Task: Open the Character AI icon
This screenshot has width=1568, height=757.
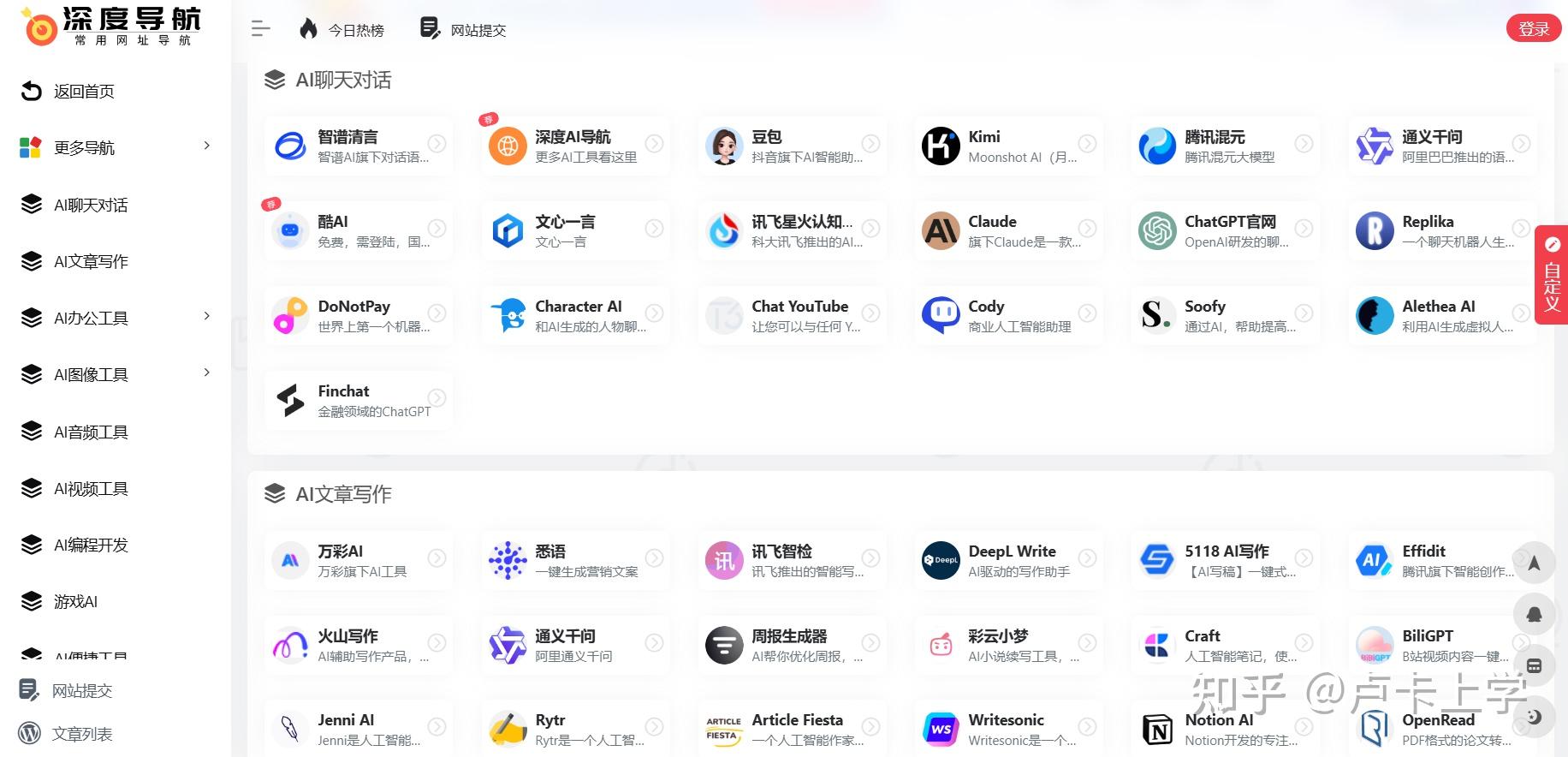Action: click(x=508, y=316)
